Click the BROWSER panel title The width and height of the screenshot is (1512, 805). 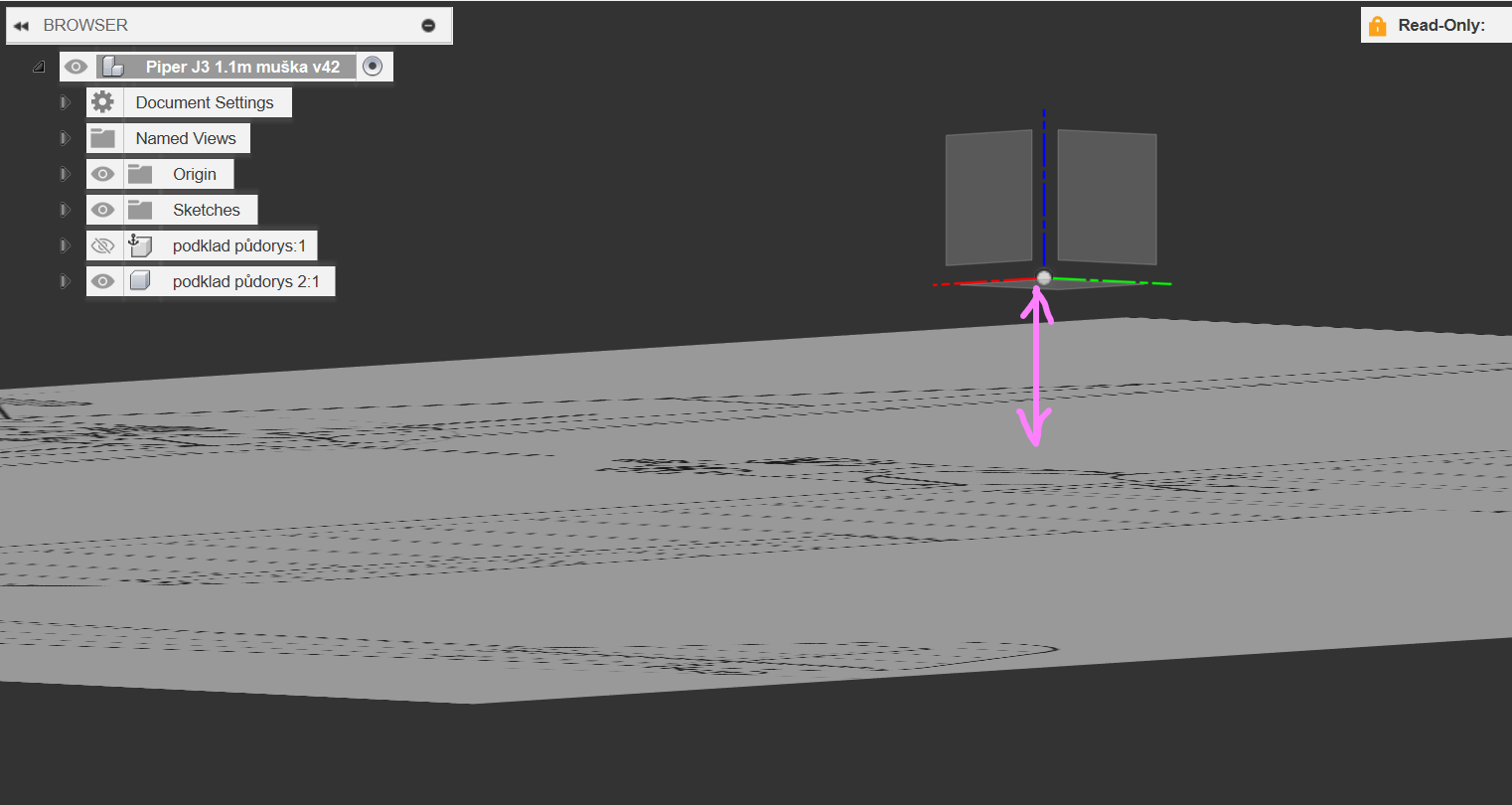tap(85, 25)
